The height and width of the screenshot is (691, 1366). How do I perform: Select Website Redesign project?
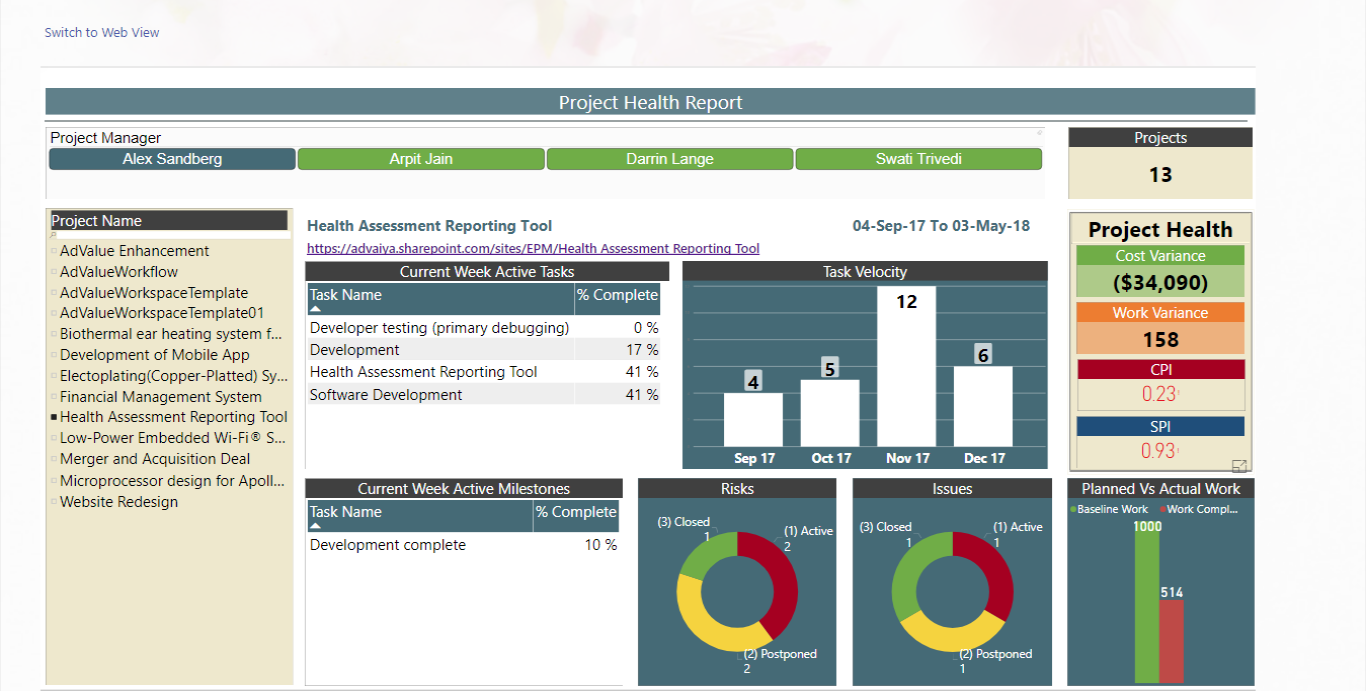[x=119, y=502]
